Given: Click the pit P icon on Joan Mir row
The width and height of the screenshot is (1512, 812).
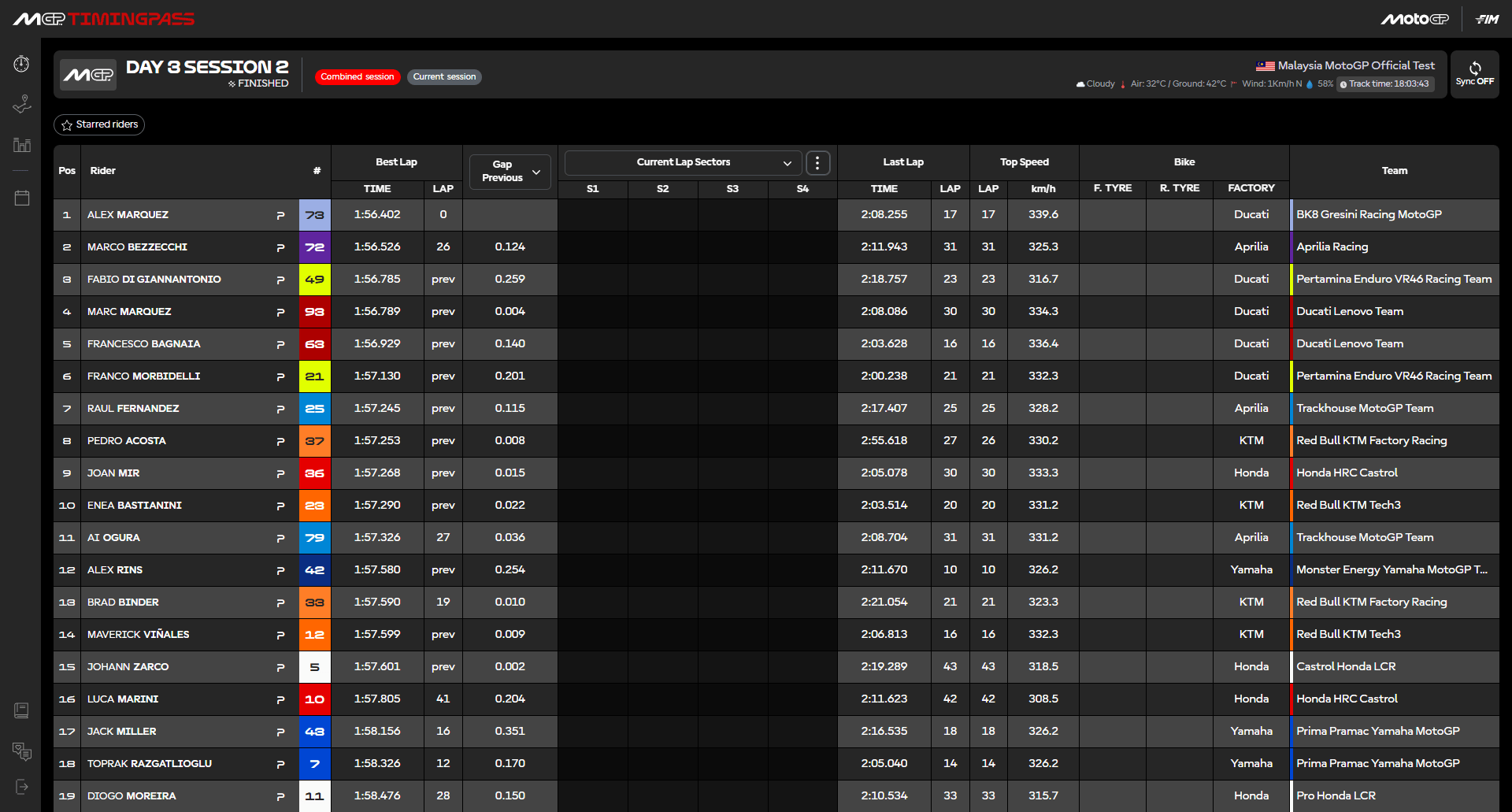Looking at the screenshot, I should (280, 473).
